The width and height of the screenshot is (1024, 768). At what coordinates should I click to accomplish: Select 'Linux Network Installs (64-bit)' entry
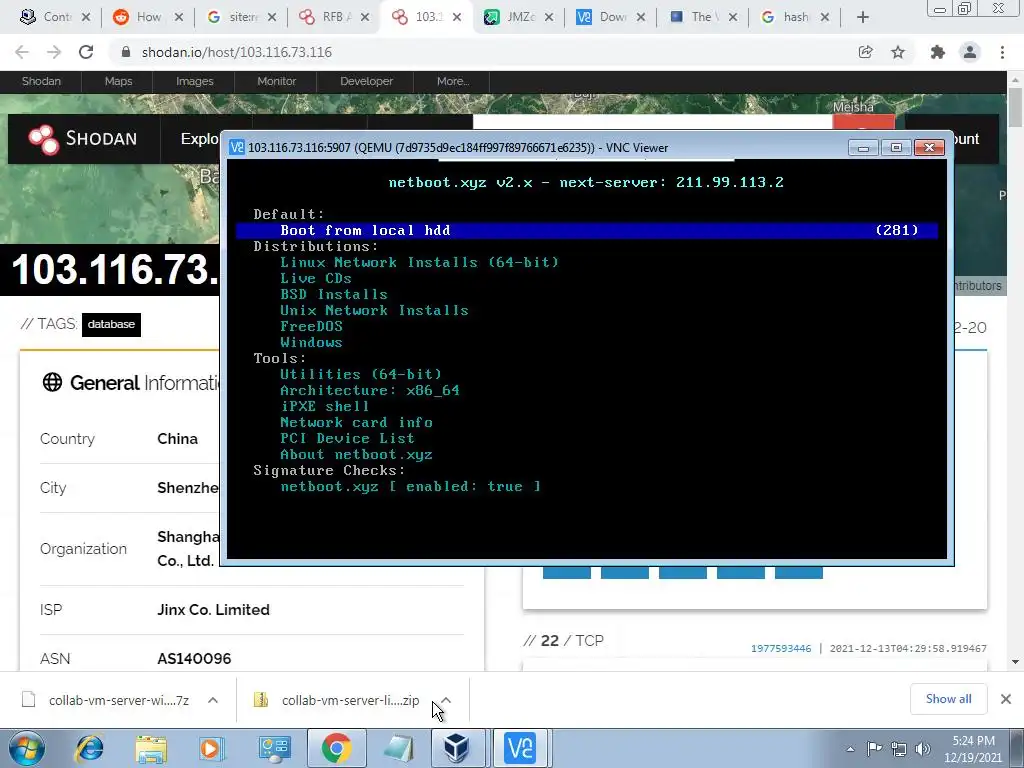coord(419,262)
